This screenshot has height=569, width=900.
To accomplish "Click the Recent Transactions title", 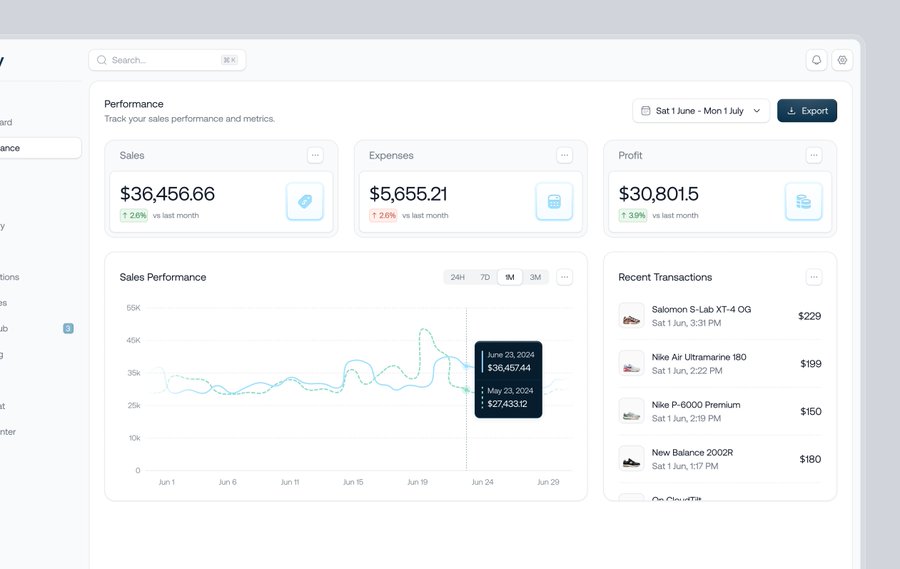I will pyautogui.click(x=665, y=277).
